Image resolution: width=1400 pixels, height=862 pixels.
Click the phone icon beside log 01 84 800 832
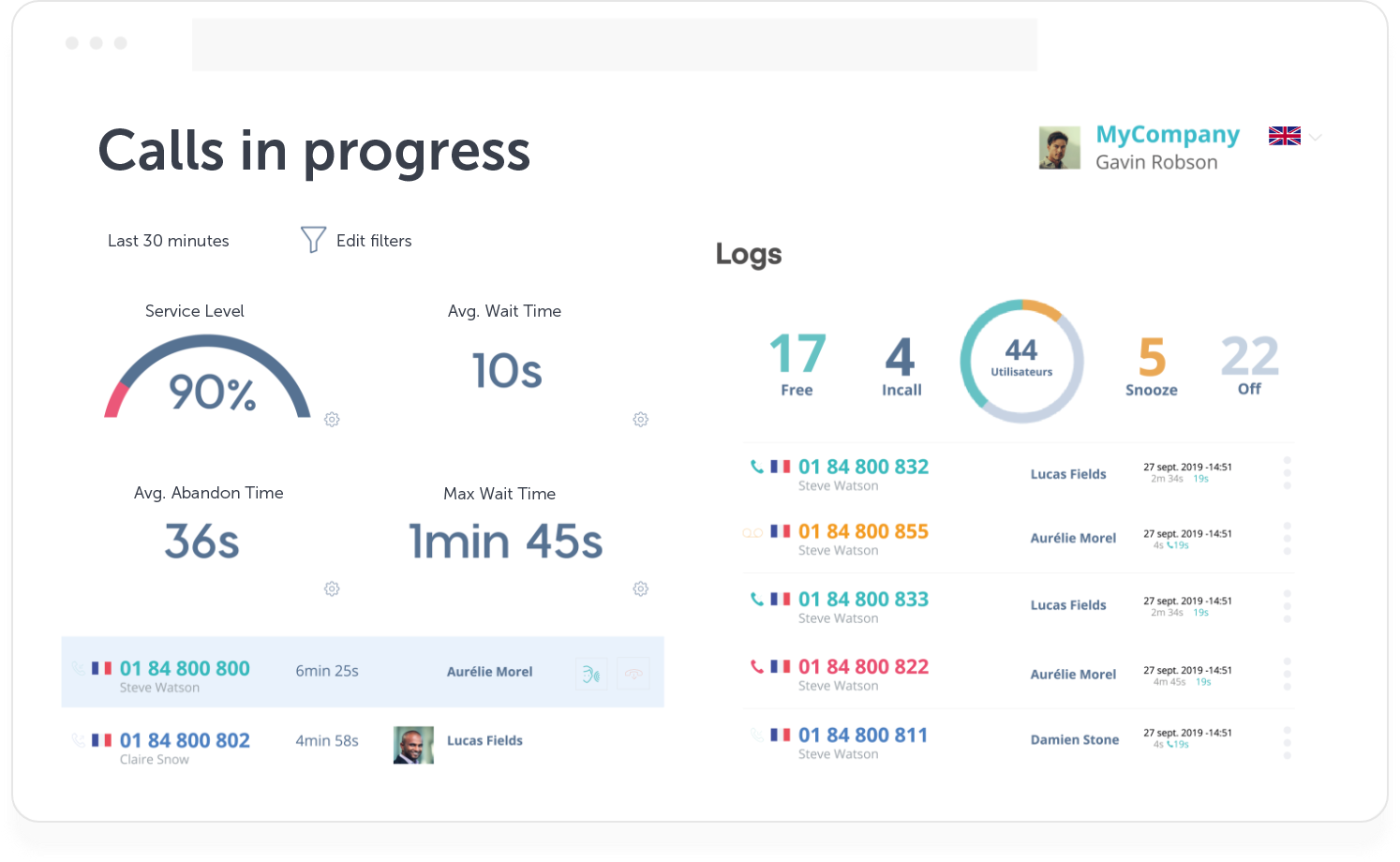[756, 467]
